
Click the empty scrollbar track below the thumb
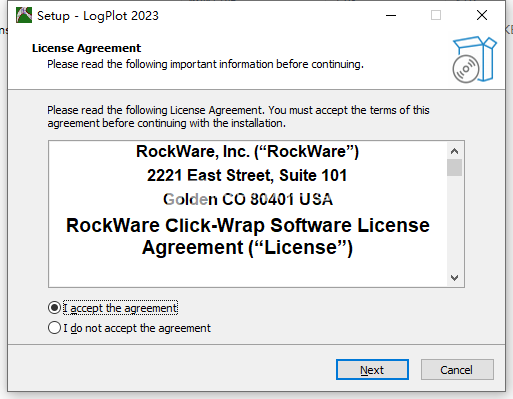click(x=454, y=223)
